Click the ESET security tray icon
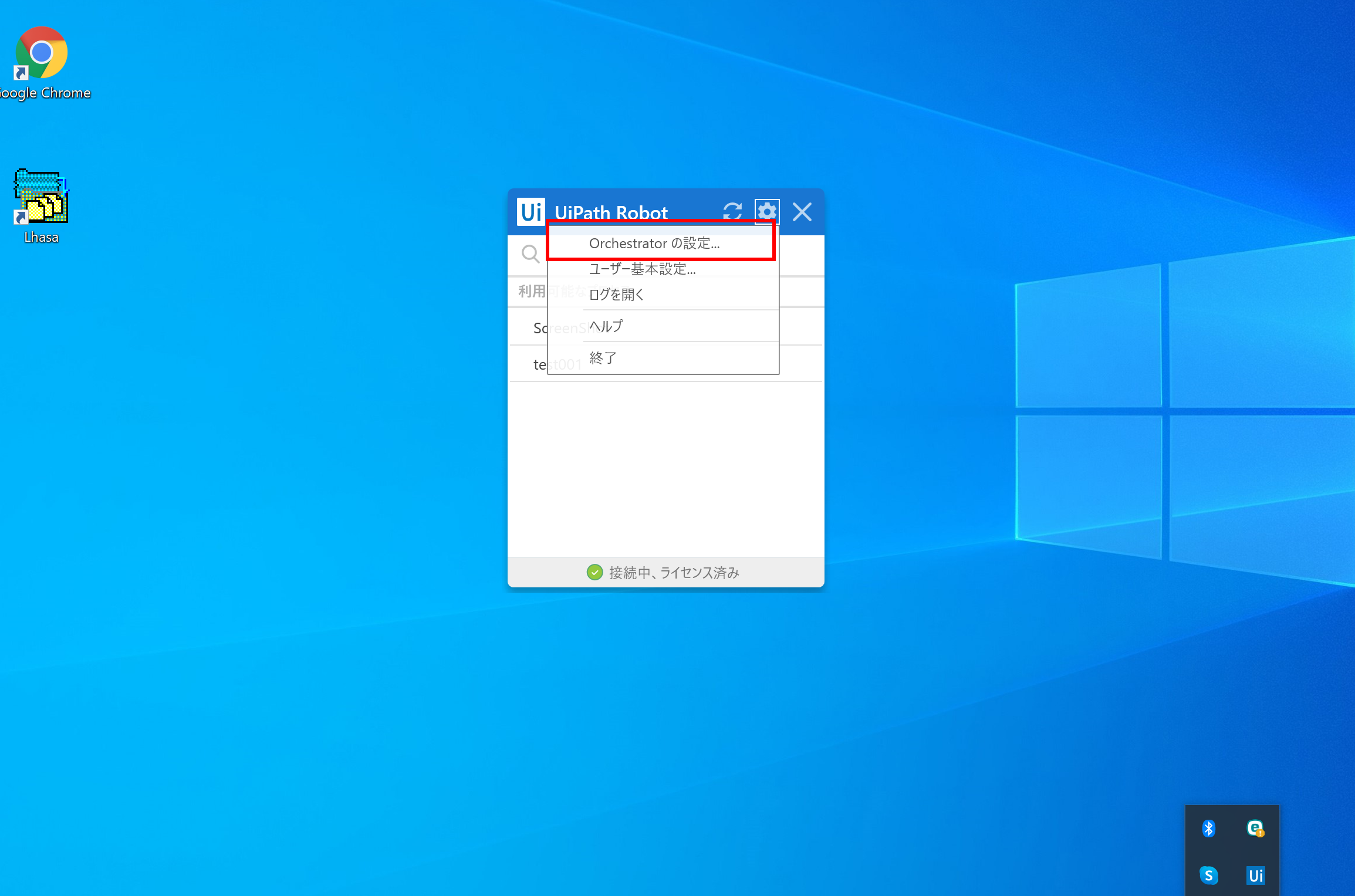1355x896 pixels. 1255,828
